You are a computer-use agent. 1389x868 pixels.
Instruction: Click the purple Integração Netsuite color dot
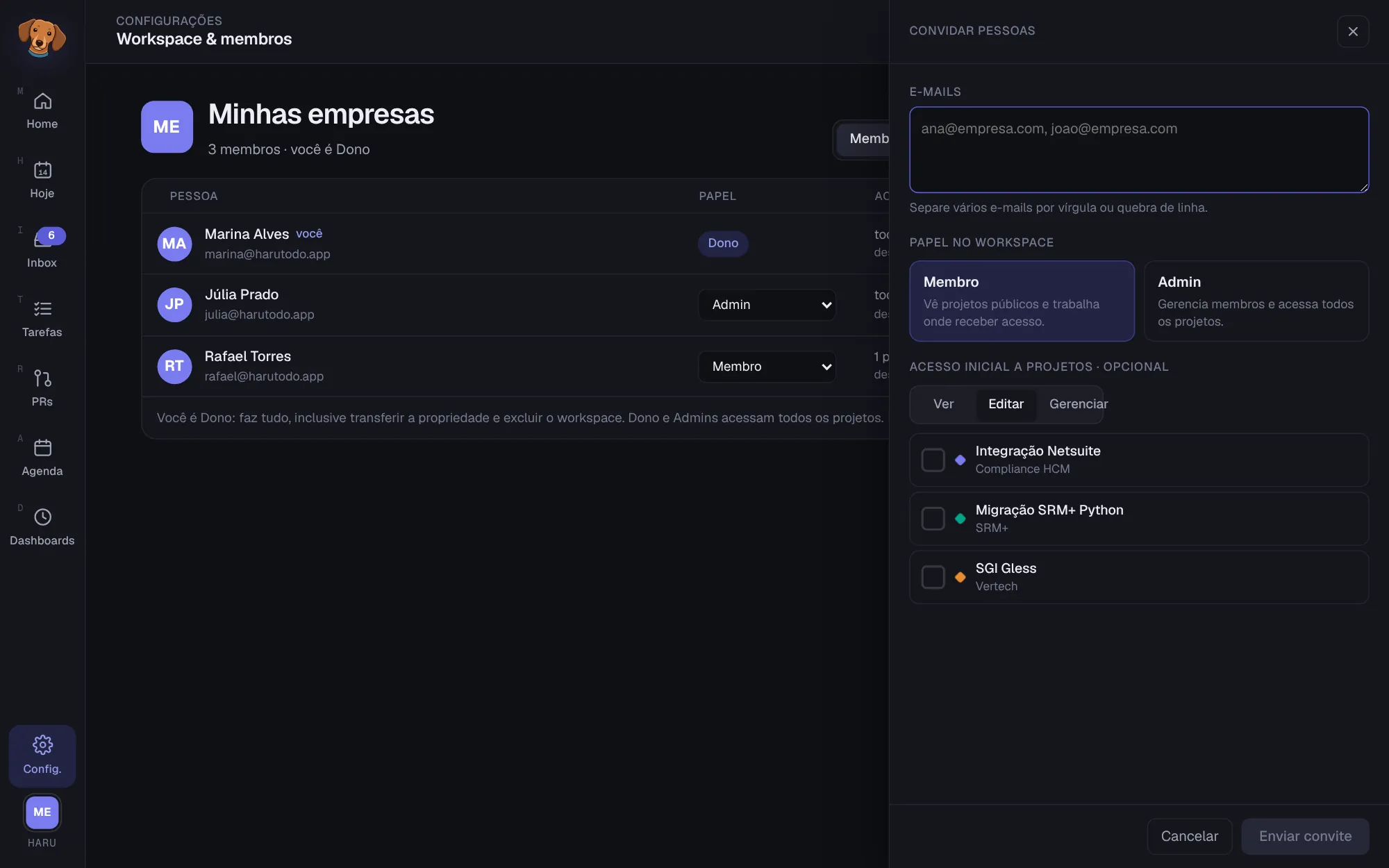(x=960, y=460)
